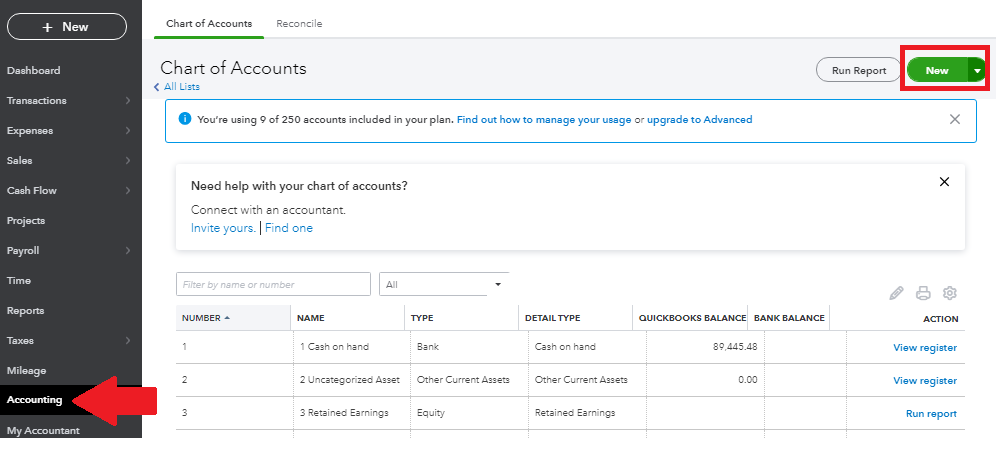Viewport: 996px width, 460px height.
Task: Click the green New account button
Action: [x=936, y=71]
